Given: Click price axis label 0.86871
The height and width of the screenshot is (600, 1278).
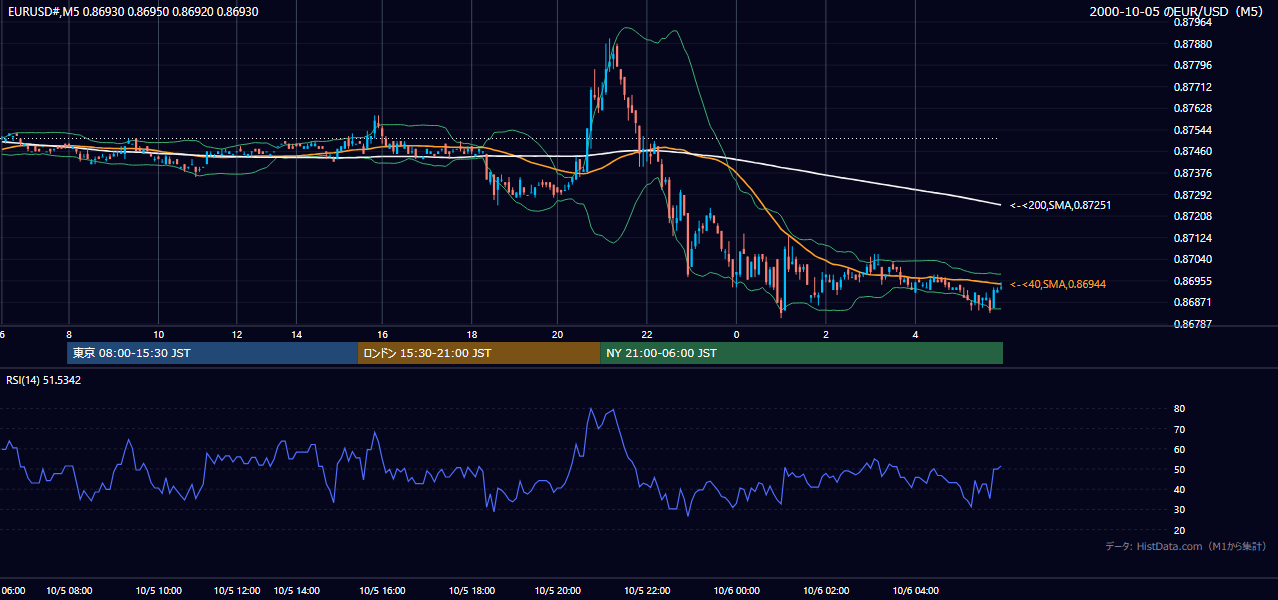Looking at the screenshot, I should click(1192, 302).
